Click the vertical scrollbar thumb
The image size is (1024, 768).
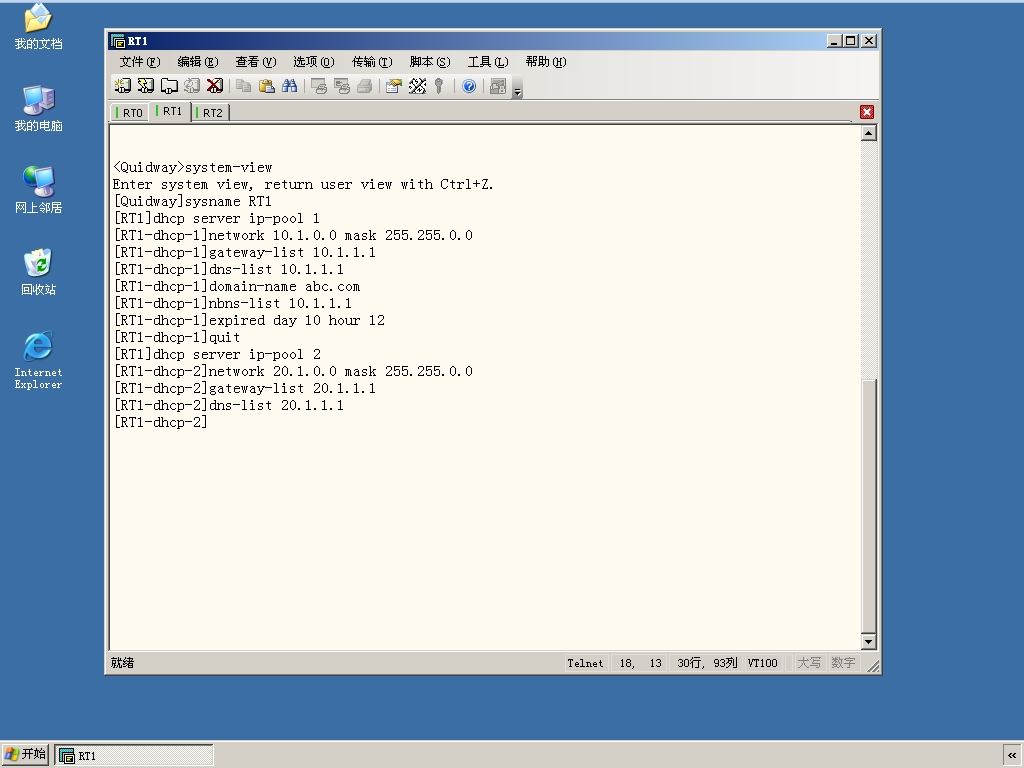click(869, 505)
